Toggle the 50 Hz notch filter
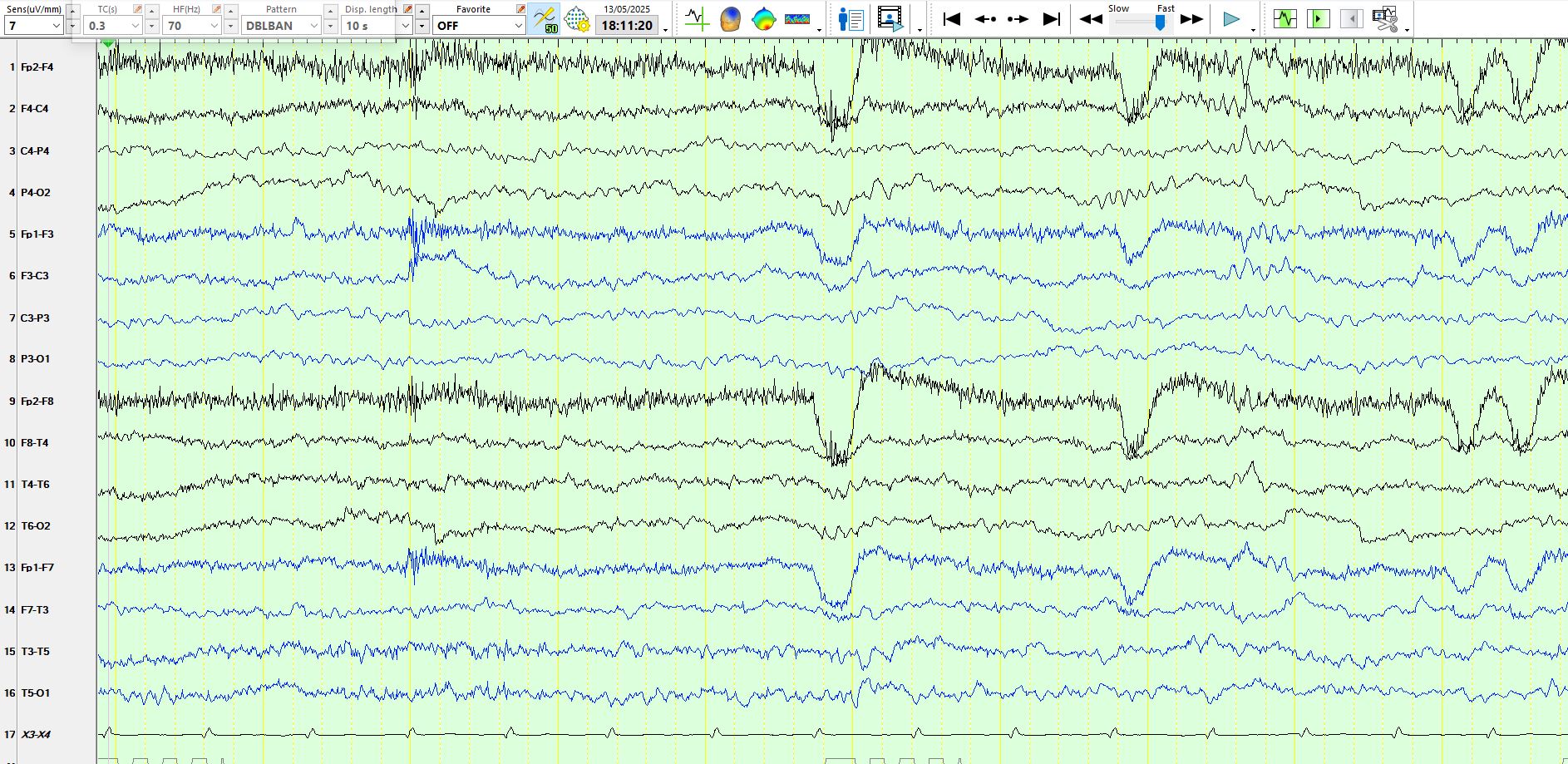The width and height of the screenshot is (1568, 764). point(544,19)
